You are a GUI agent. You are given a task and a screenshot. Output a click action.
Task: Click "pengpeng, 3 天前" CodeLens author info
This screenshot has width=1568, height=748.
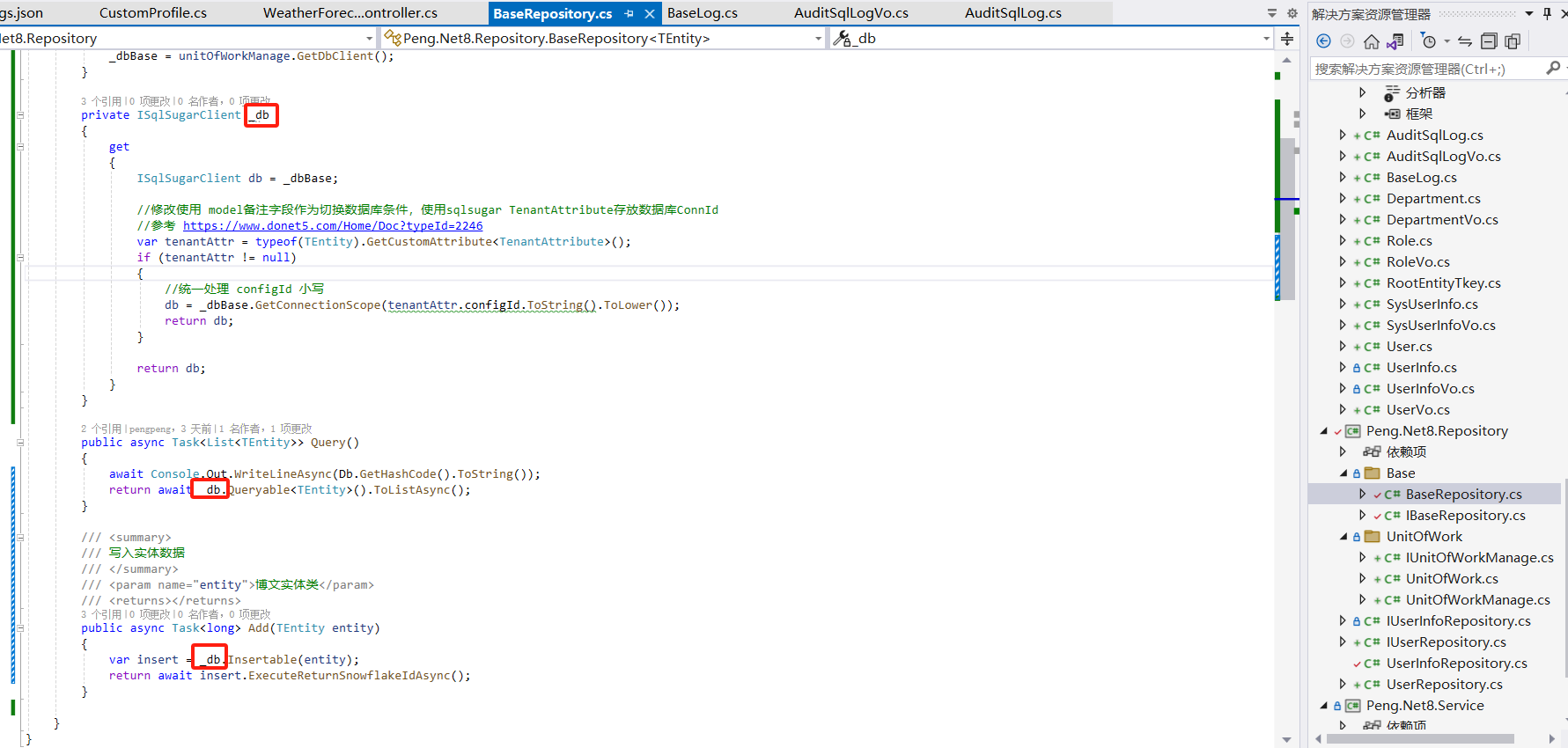click(x=171, y=429)
